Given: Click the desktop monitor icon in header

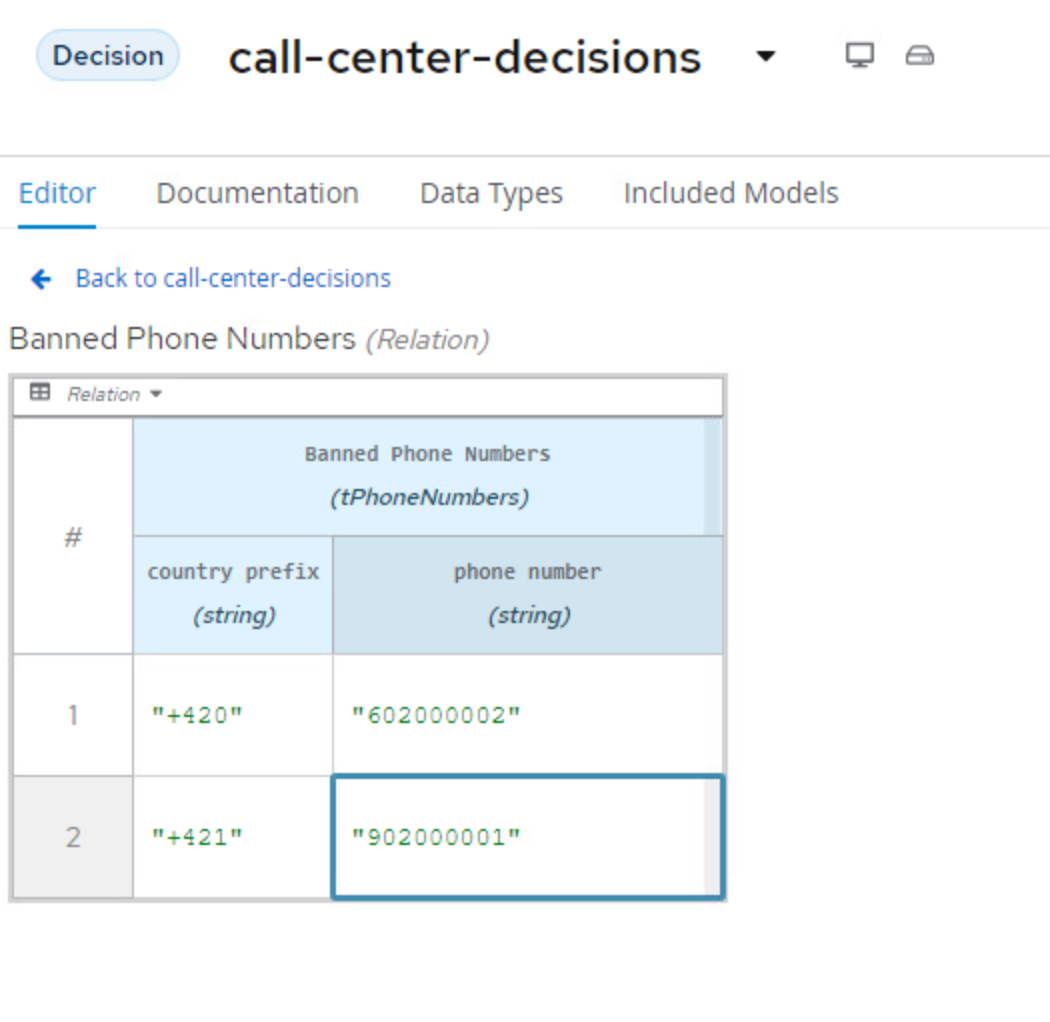Looking at the screenshot, I should 860,56.
